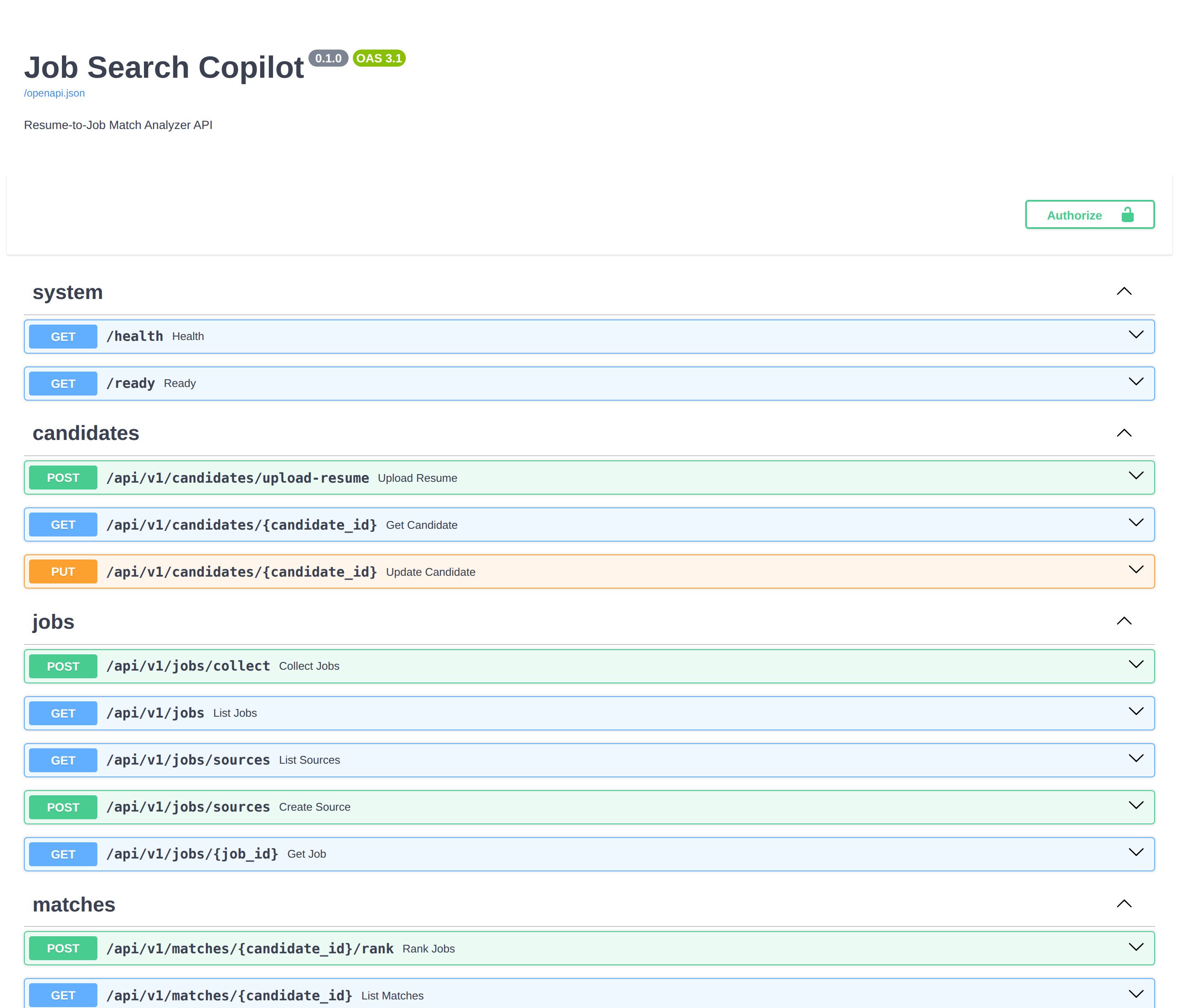The image size is (1179, 1008).
Task: Click the GET badge for /health
Action: pos(63,337)
